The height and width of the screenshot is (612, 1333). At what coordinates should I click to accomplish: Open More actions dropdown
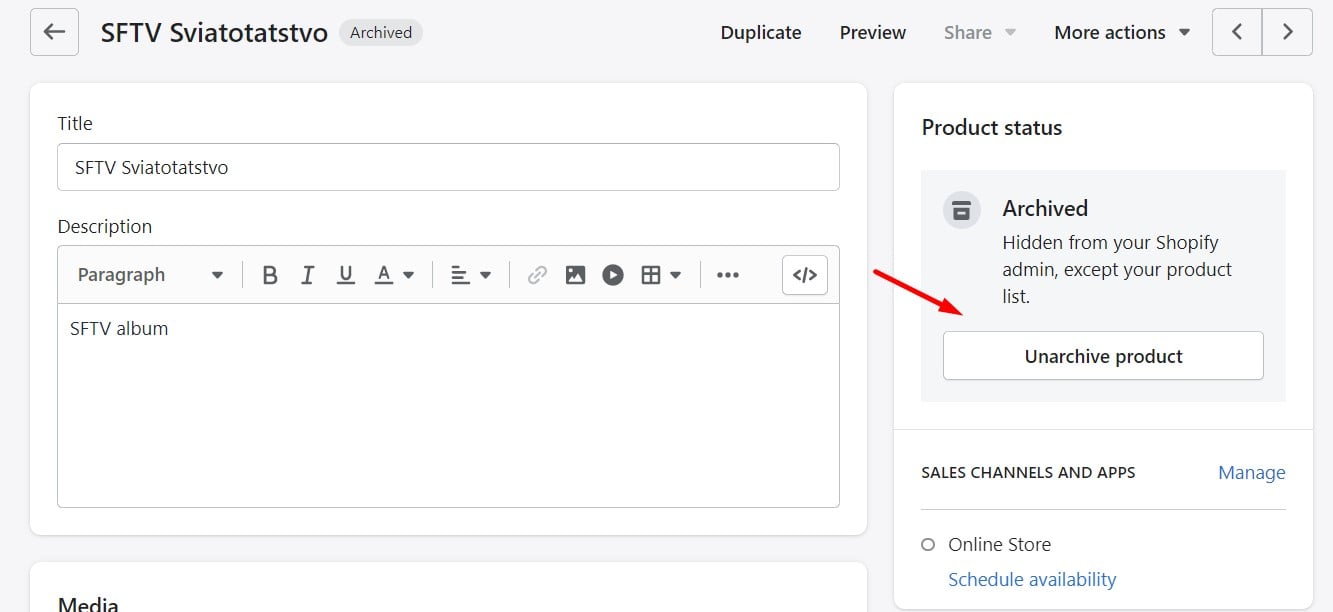[1122, 33]
